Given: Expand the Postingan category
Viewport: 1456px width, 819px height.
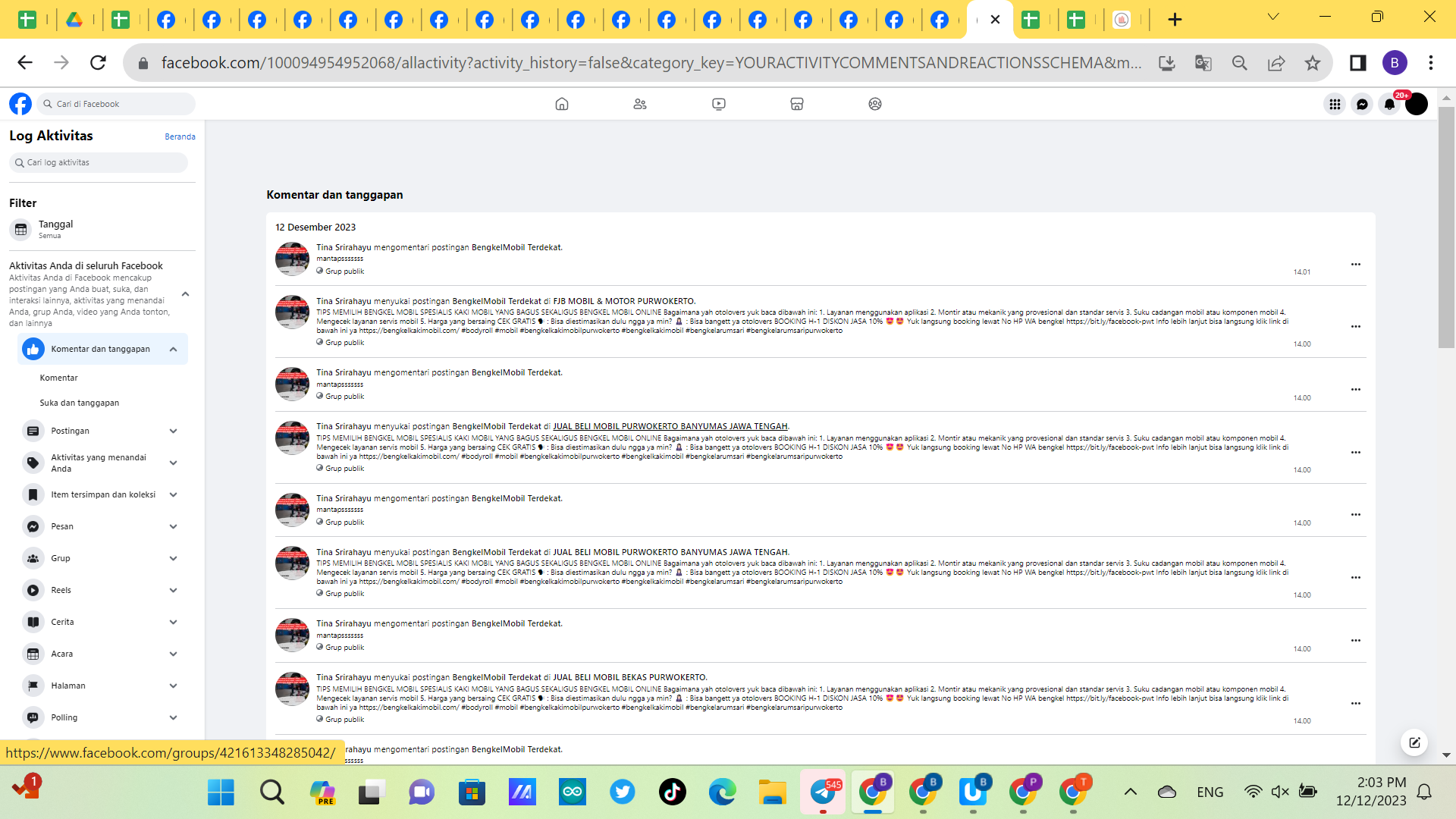Looking at the screenshot, I should tap(174, 431).
